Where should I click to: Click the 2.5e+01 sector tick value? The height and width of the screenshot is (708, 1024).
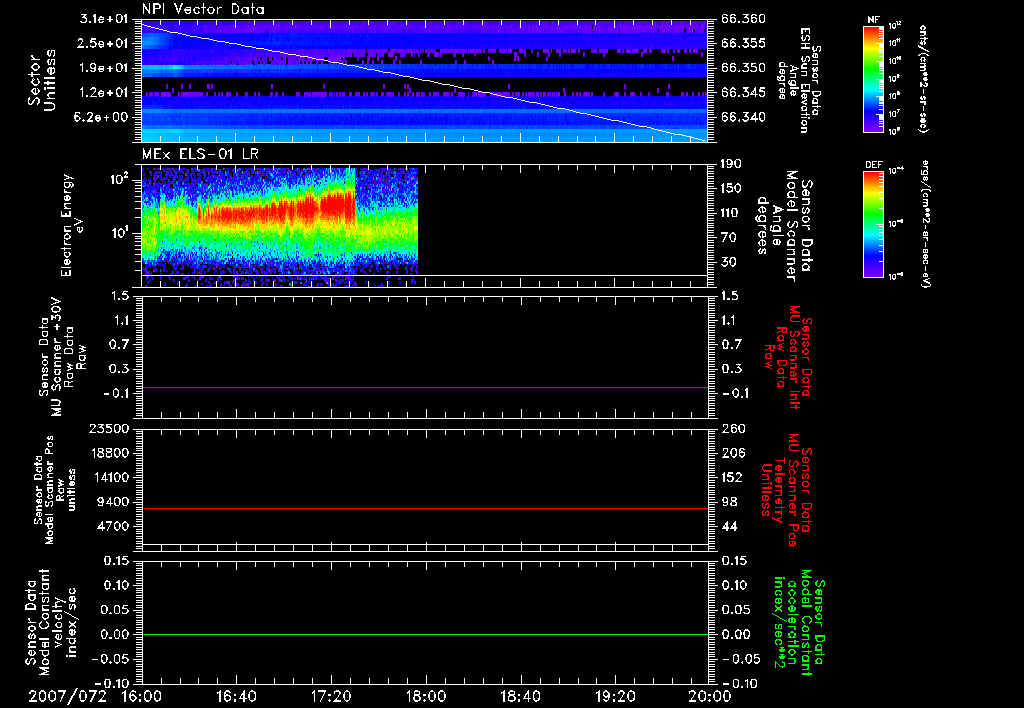point(104,43)
